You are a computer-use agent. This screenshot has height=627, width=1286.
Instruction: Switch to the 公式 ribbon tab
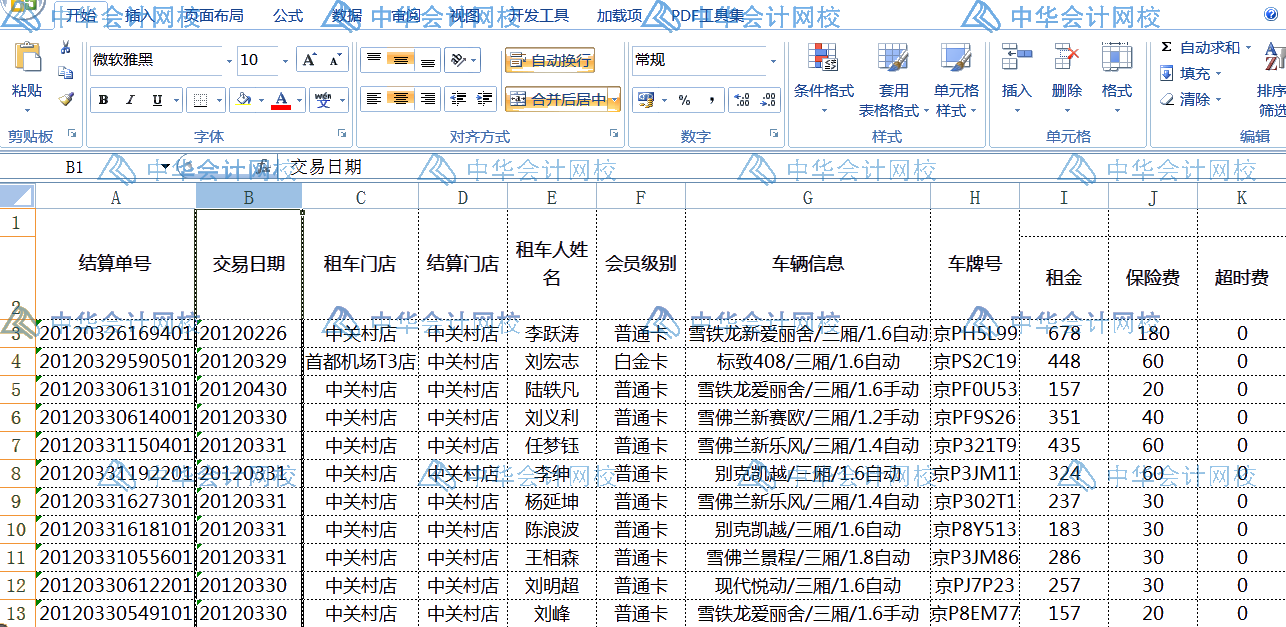click(288, 16)
